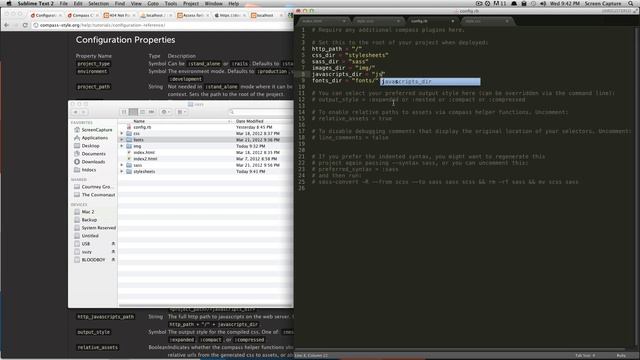Expand the stylesheets folder in Finder

coord(122,171)
